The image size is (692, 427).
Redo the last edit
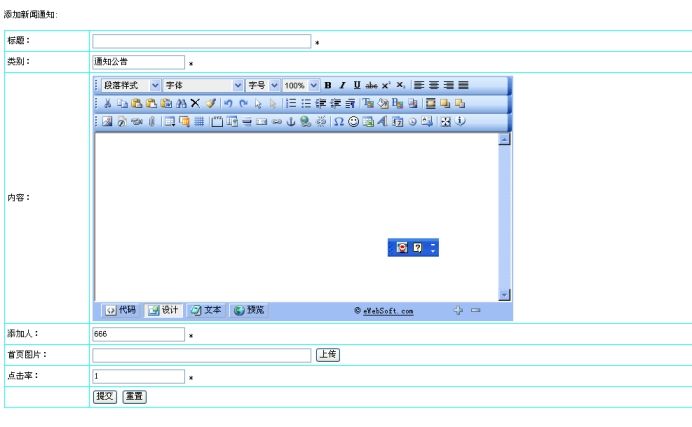[x=243, y=103]
